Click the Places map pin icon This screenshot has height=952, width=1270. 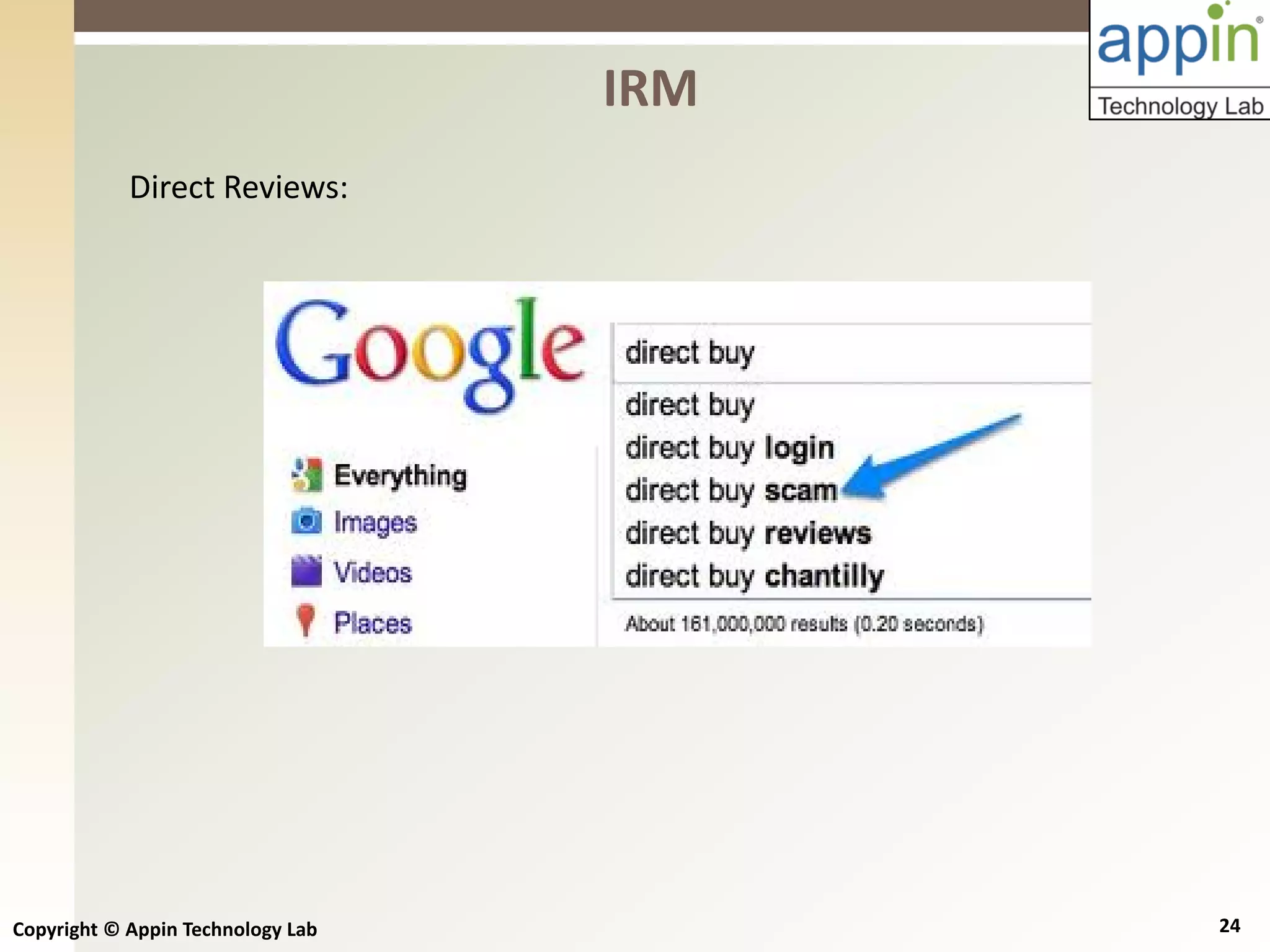click(305, 620)
